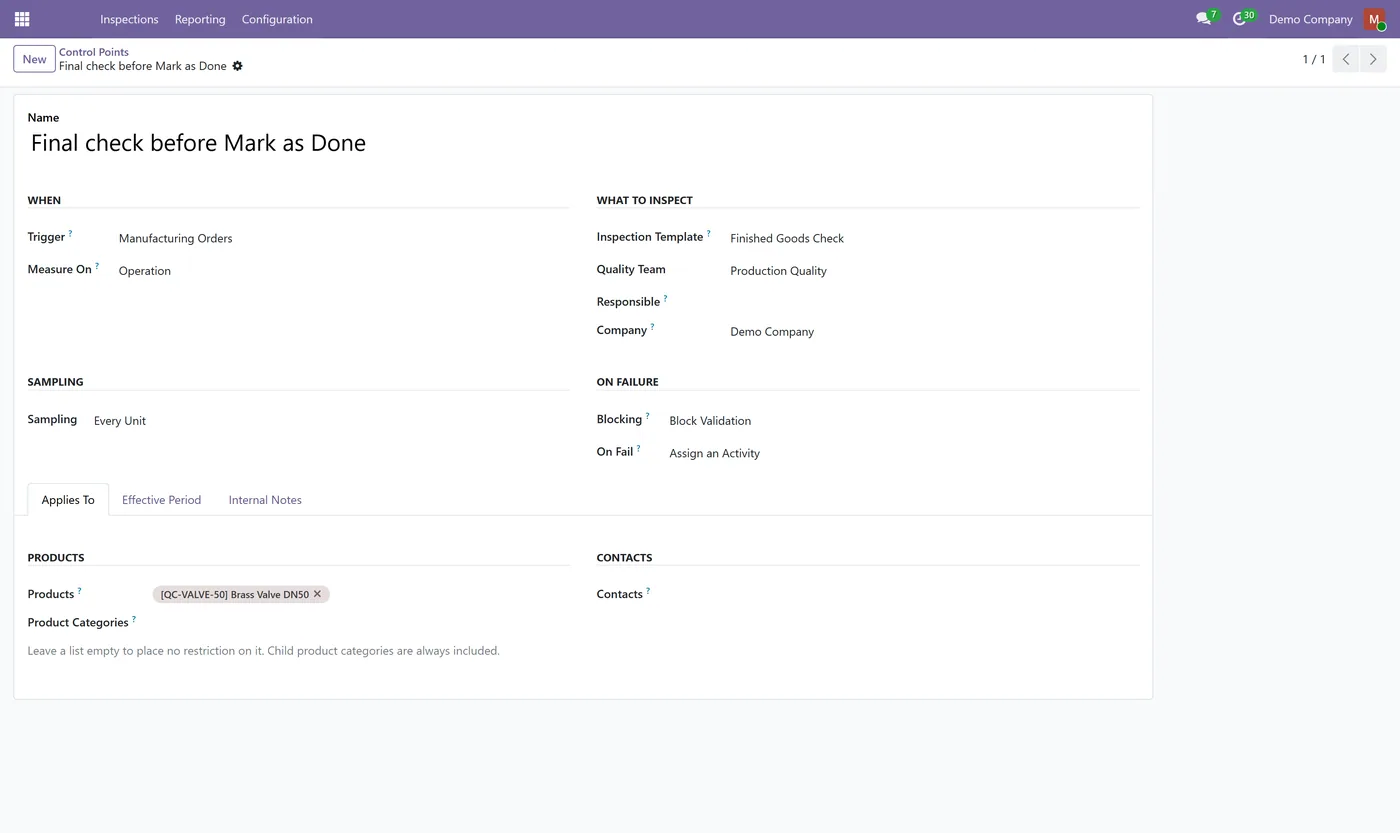Viewport: 1400px width, 833px height.
Task: Open the Company field showing Demo Company
Action: click(x=934, y=332)
